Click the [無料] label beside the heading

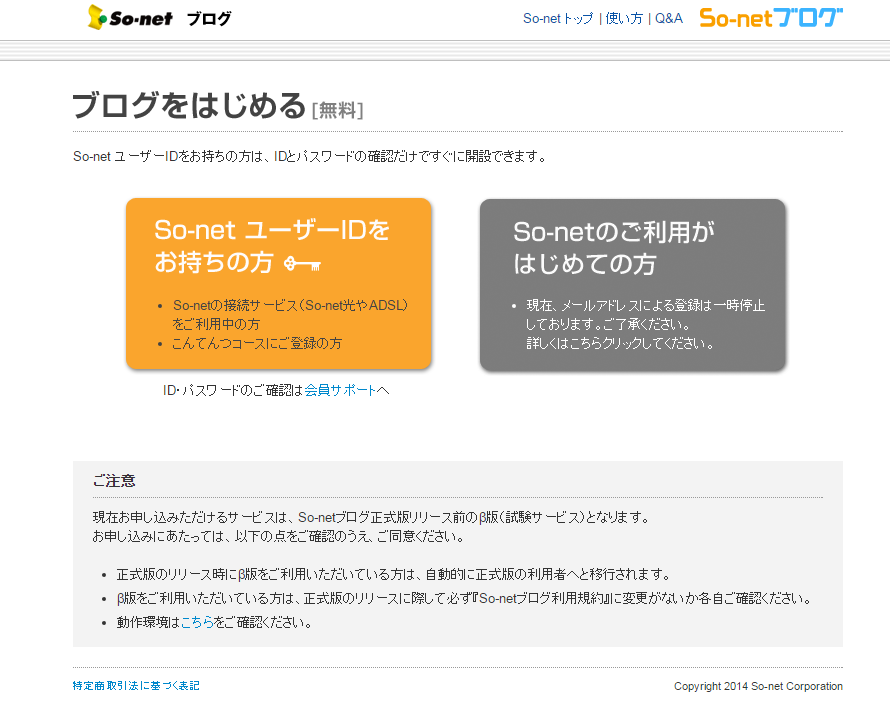338,110
